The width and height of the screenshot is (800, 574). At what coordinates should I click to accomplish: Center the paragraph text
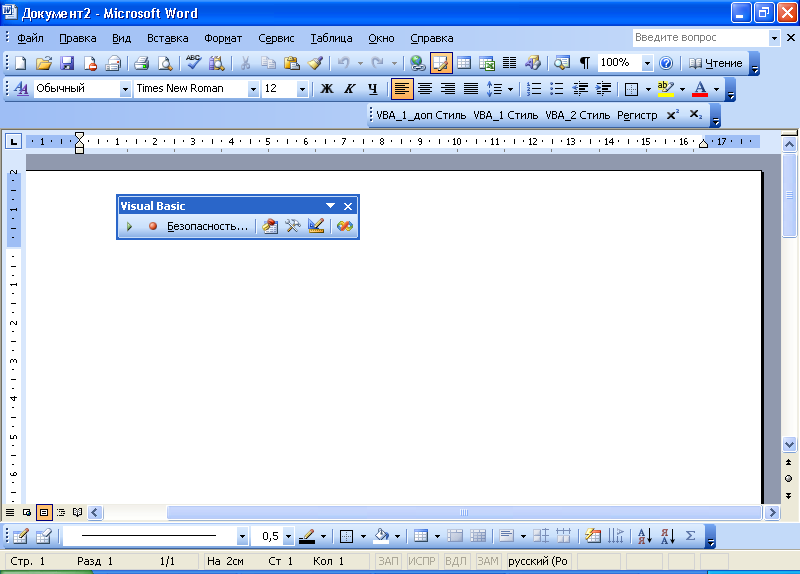coord(425,89)
